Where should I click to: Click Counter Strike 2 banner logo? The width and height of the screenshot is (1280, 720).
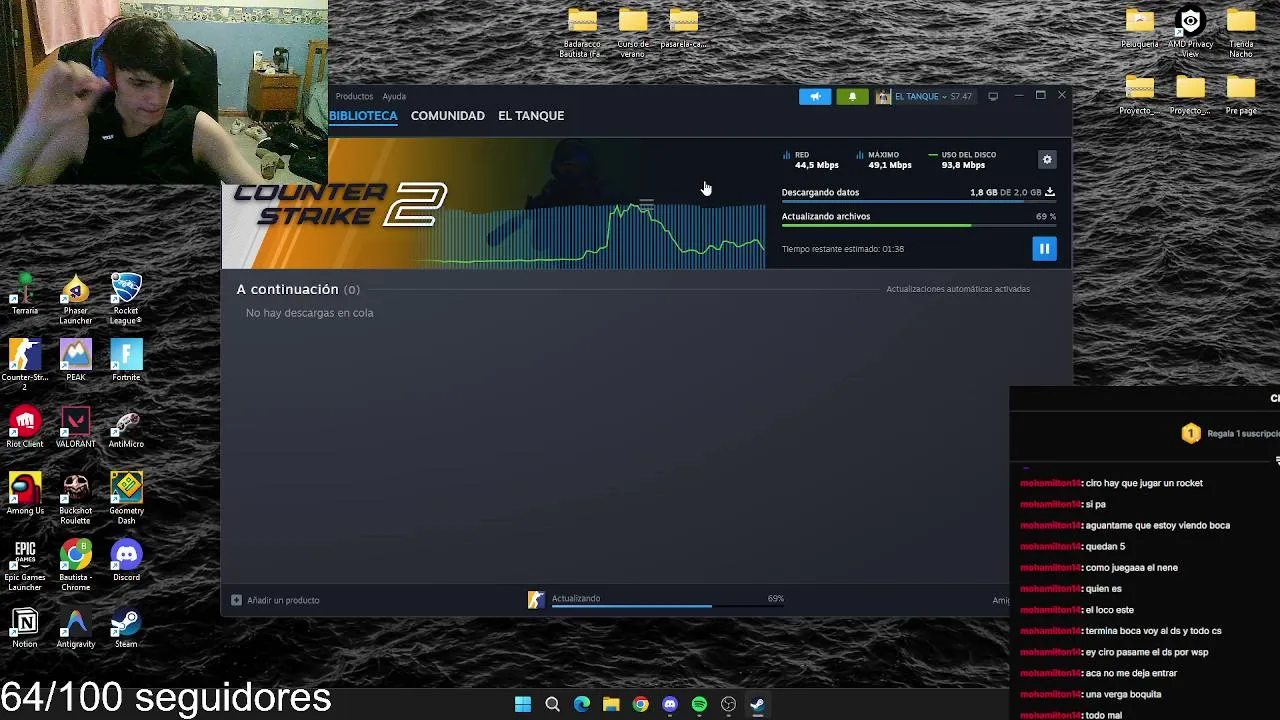(340, 204)
